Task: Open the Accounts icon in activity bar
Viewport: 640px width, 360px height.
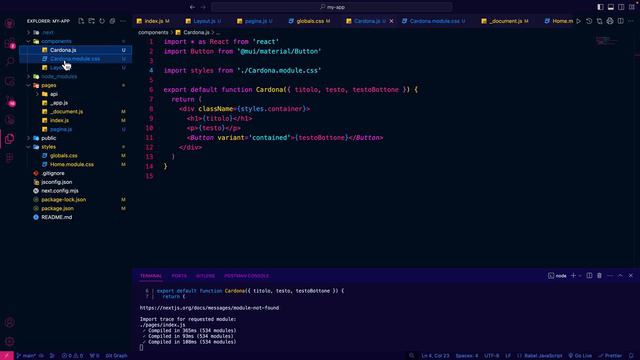Action: click(x=10, y=322)
